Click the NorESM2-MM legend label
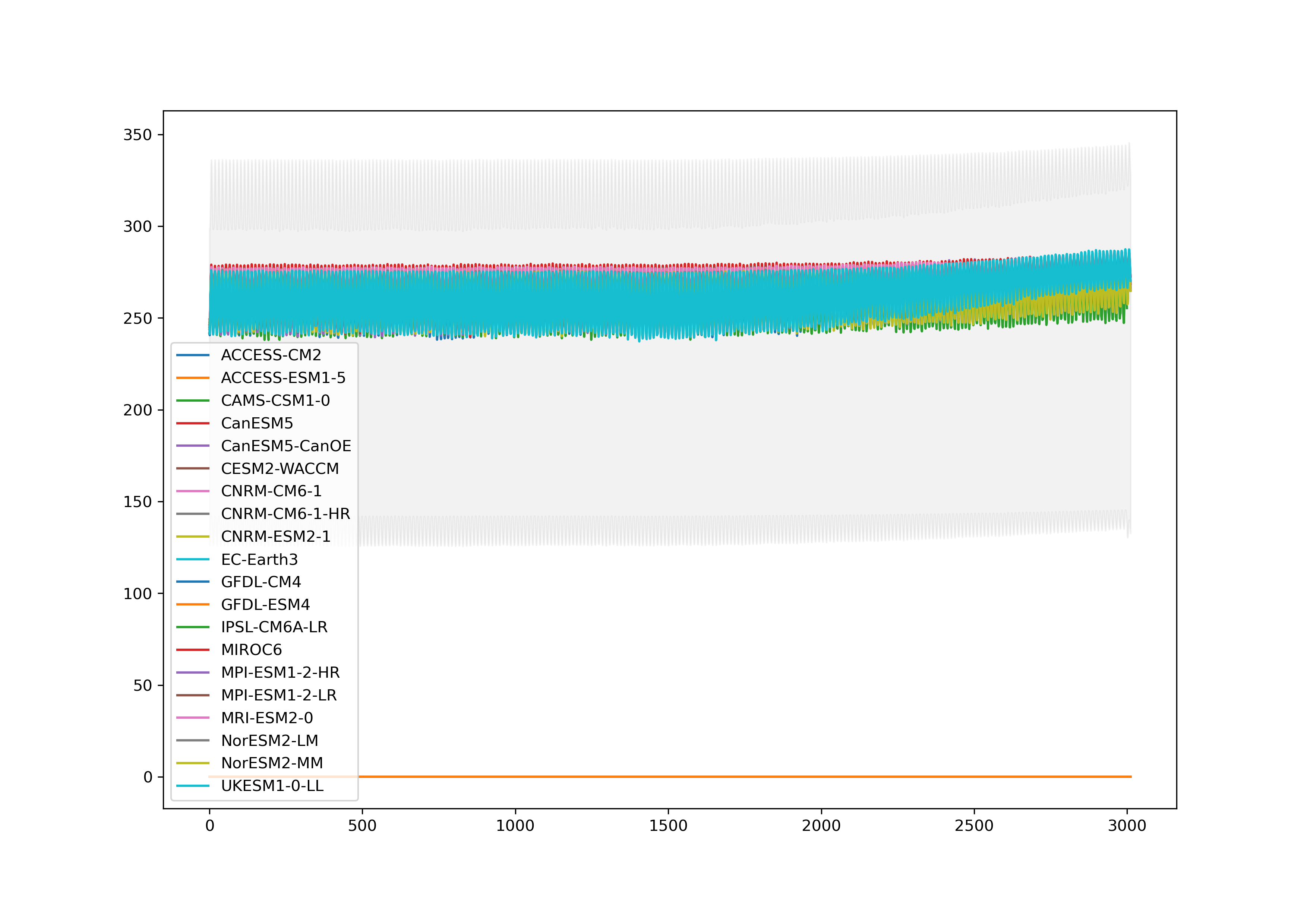 [x=272, y=763]
